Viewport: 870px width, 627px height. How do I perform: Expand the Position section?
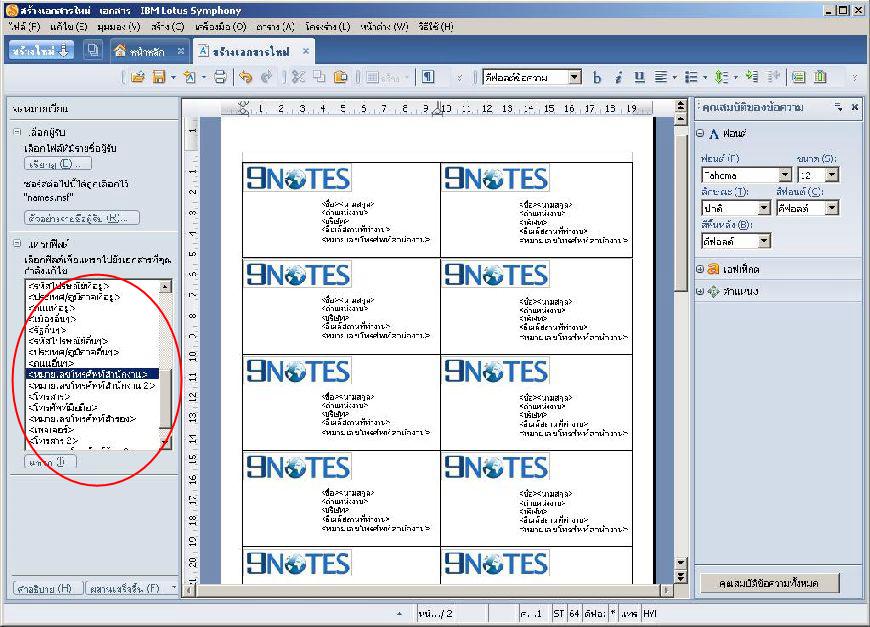700,291
